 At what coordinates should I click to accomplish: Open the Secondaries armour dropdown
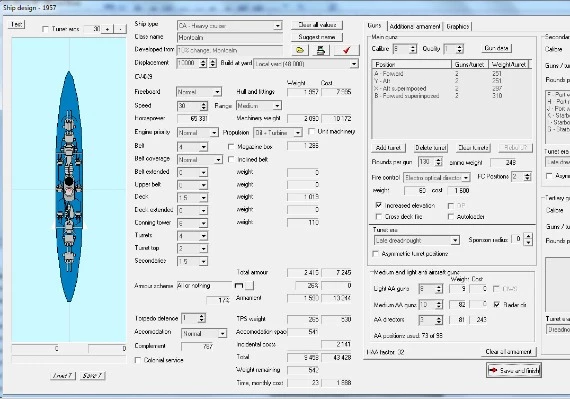203,261
